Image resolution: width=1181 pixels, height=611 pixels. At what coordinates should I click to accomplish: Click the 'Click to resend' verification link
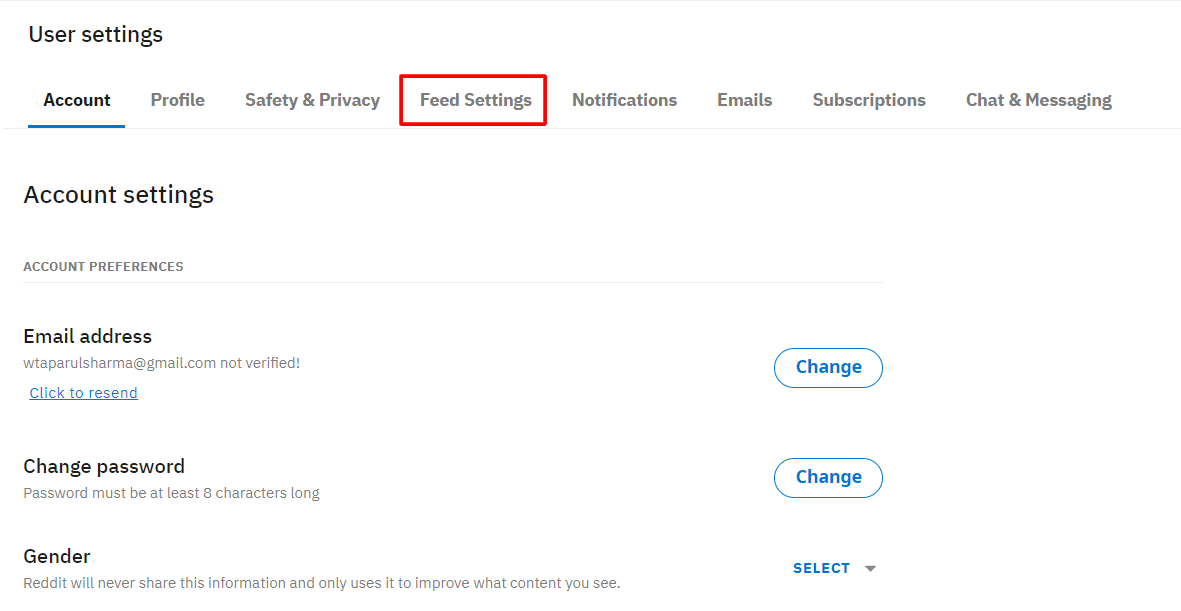[84, 393]
